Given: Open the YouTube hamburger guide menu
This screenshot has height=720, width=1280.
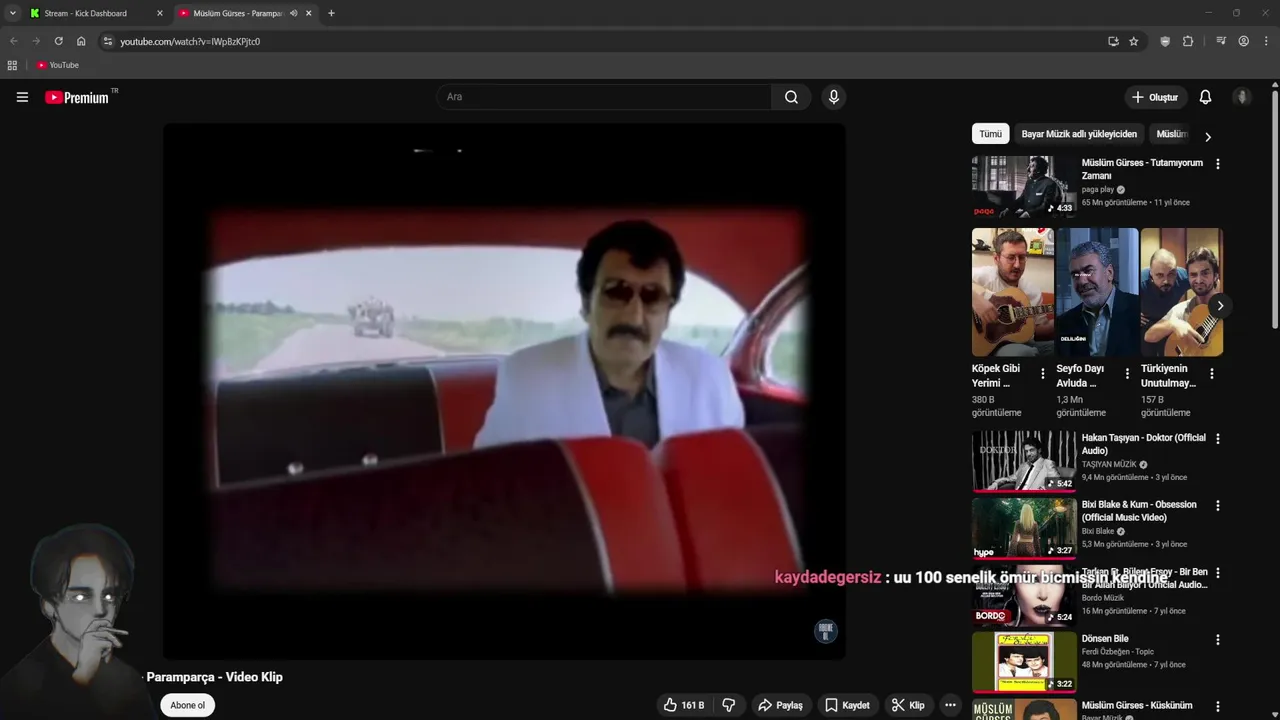Looking at the screenshot, I should [x=22, y=97].
